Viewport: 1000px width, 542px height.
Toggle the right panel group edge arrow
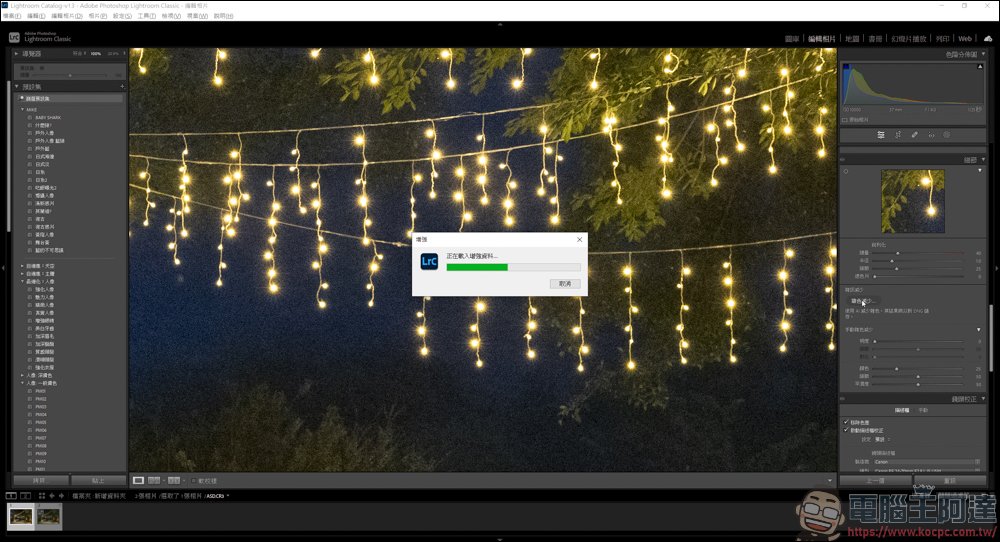(x=997, y=268)
